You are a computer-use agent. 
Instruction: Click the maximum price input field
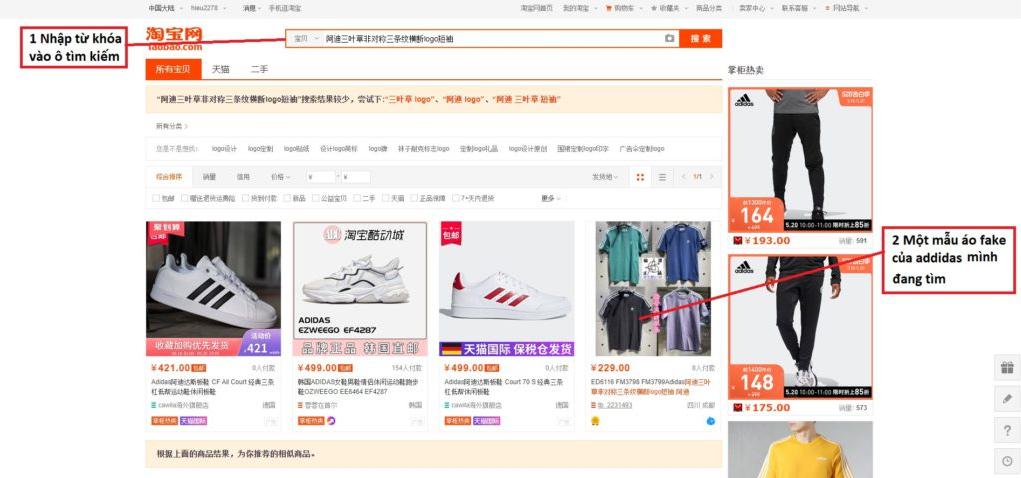356,177
